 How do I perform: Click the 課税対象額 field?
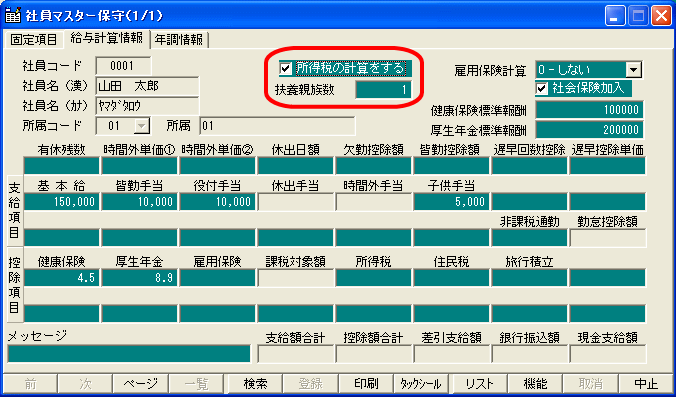tap(295, 278)
